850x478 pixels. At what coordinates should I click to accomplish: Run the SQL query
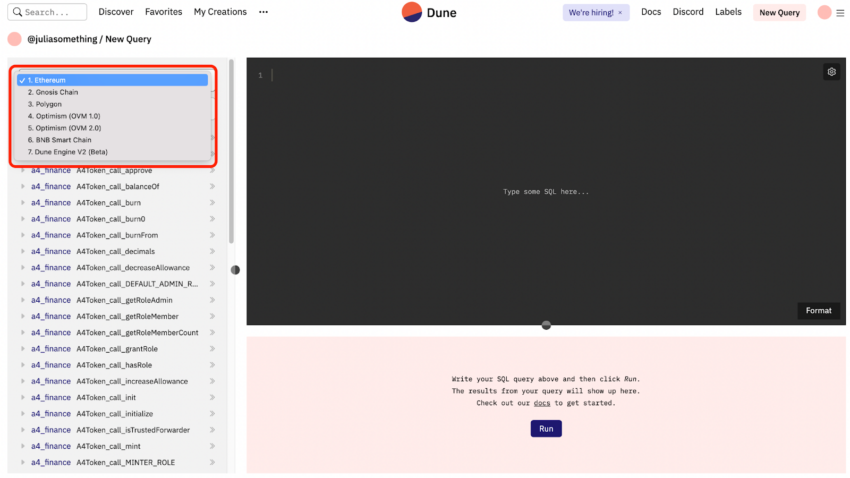tap(546, 429)
